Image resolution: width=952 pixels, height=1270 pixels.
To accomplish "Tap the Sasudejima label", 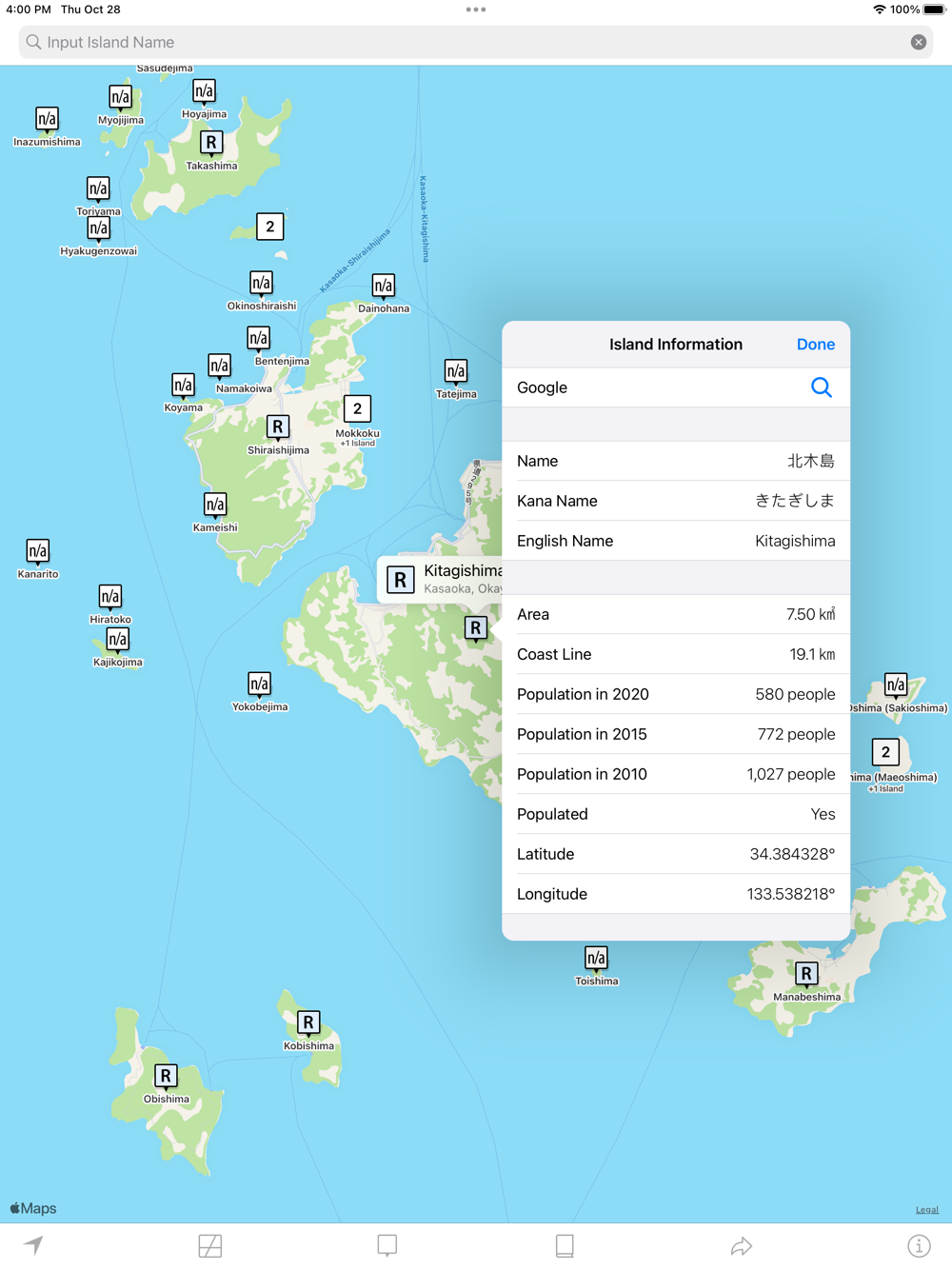I will 165,69.
